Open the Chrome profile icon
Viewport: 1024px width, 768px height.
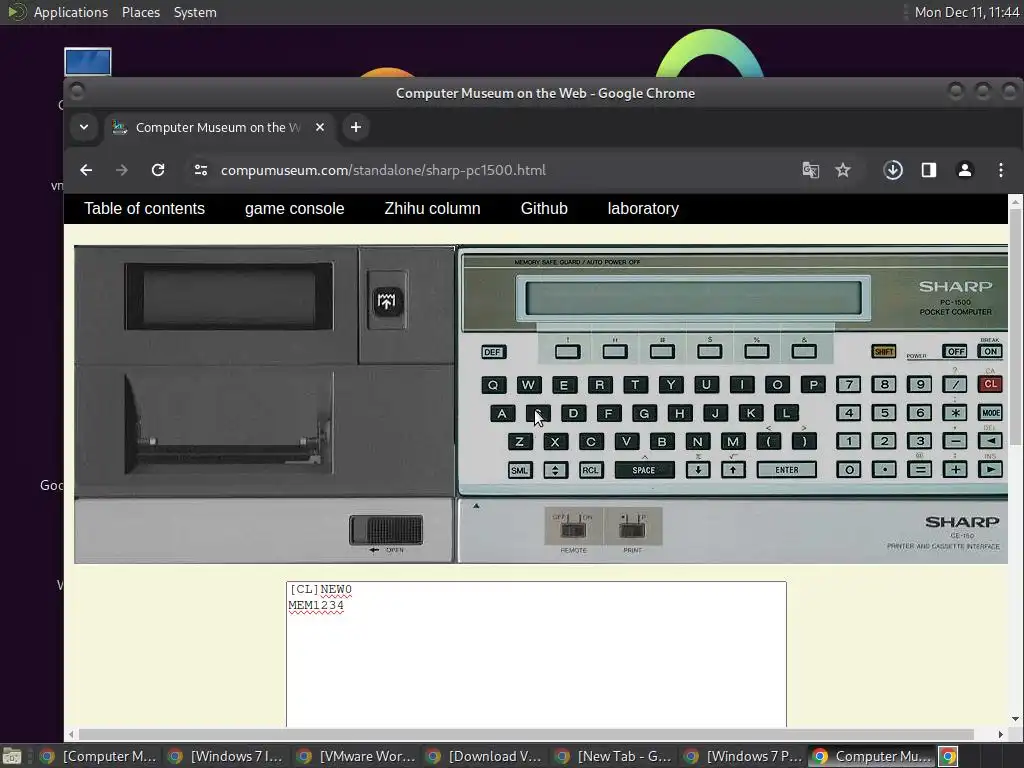coord(965,170)
